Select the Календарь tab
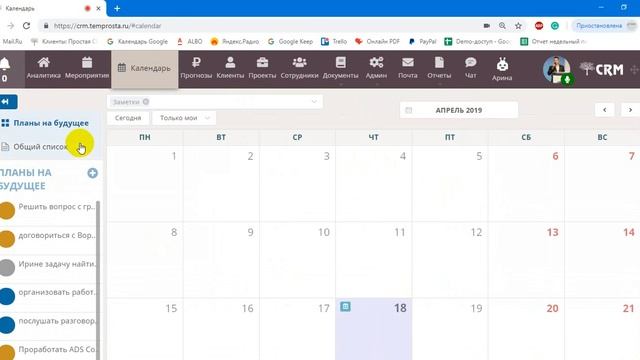The width and height of the screenshot is (640, 360). coord(144,68)
